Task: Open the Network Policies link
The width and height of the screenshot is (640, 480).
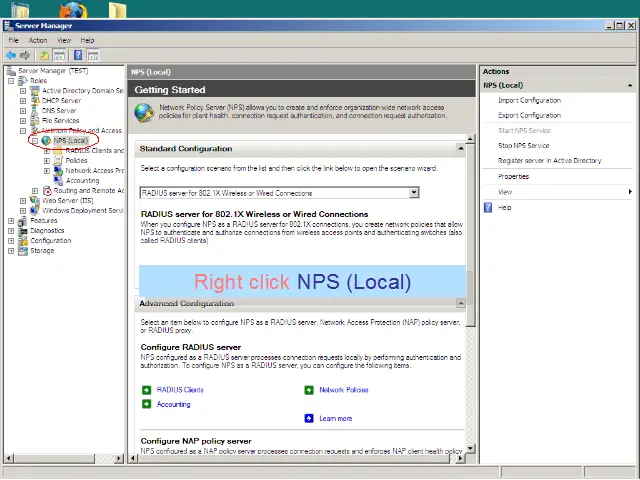Action: pyautogui.click(x=344, y=390)
